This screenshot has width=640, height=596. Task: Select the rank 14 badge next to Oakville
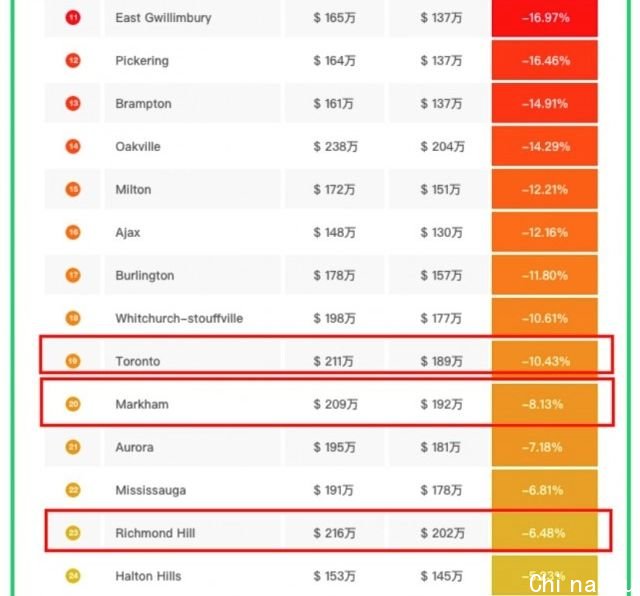[x=73, y=146]
